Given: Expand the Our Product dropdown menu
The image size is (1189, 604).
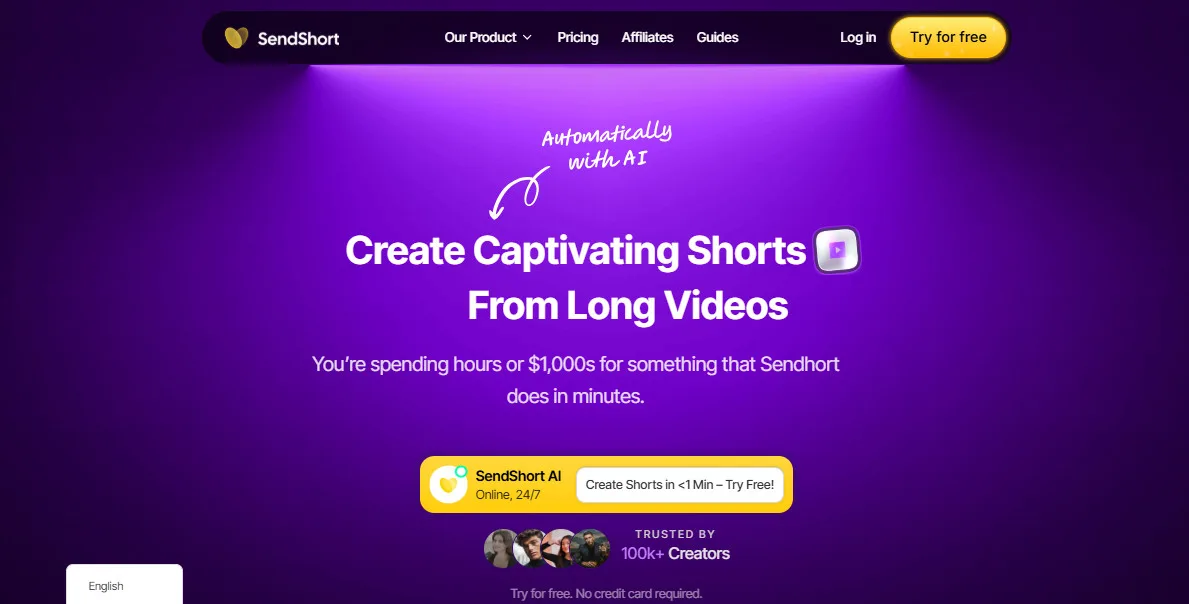Looking at the screenshot, I should (x=488, y=37).
